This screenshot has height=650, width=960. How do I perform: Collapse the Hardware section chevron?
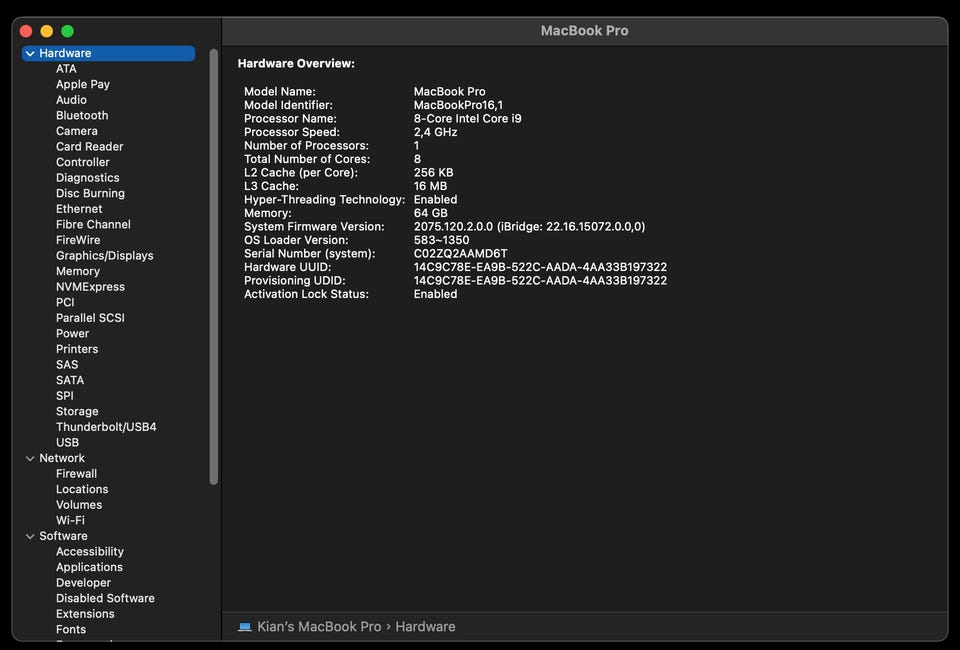30,53
